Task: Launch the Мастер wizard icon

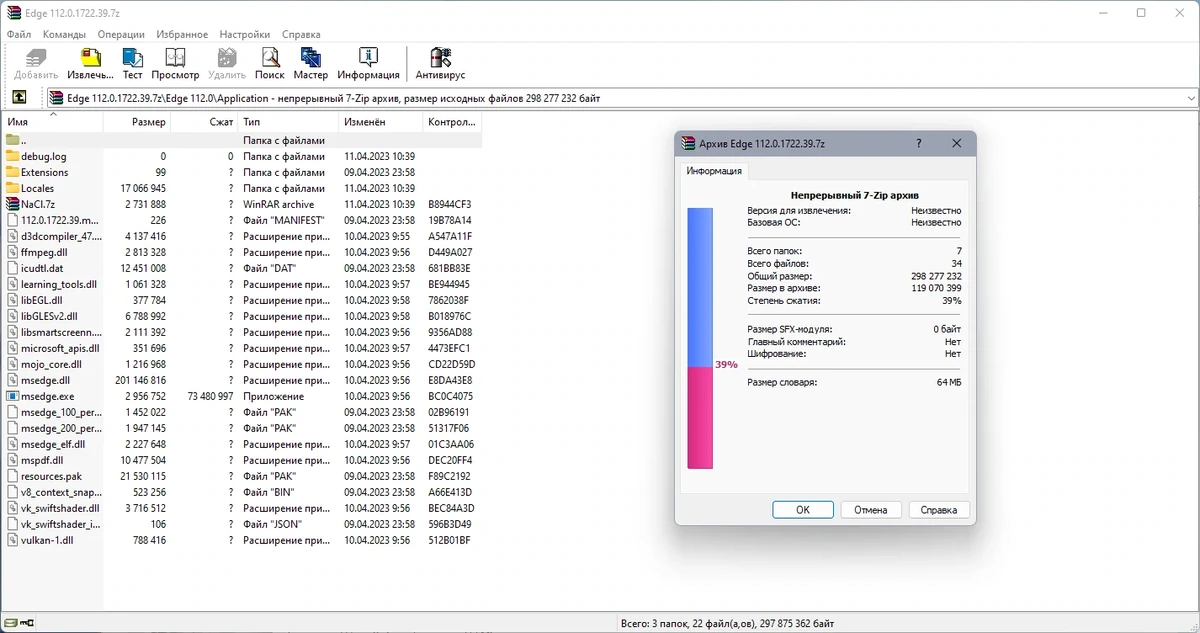Action: 311,57
